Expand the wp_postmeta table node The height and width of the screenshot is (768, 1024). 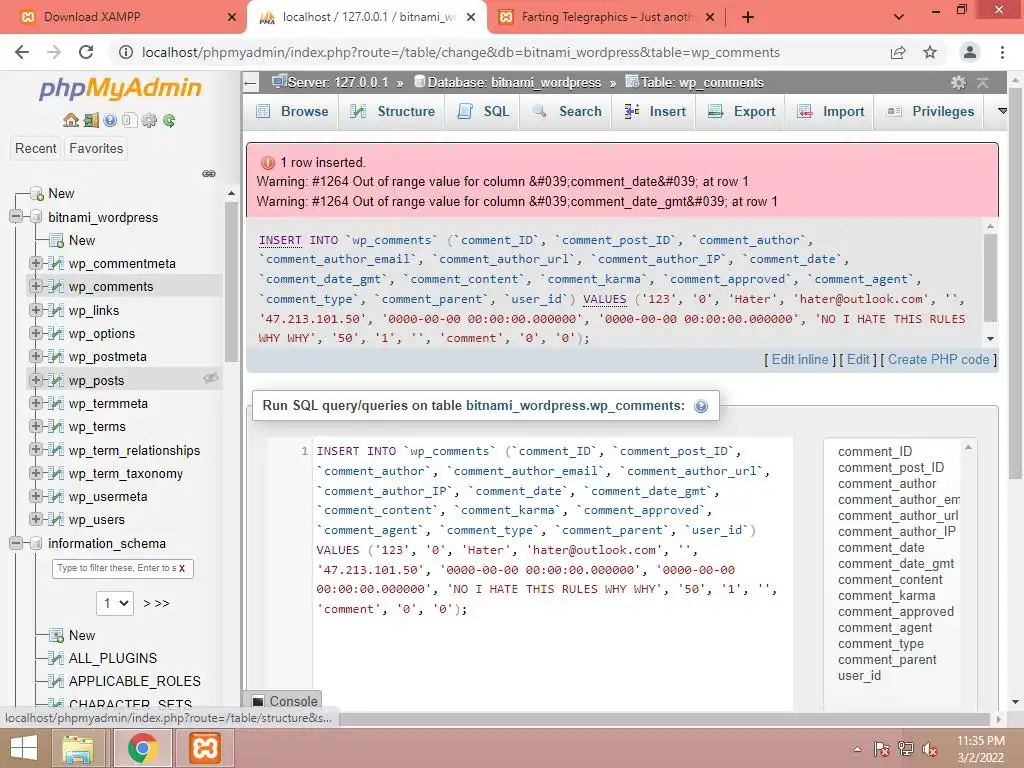pos(36,356)
